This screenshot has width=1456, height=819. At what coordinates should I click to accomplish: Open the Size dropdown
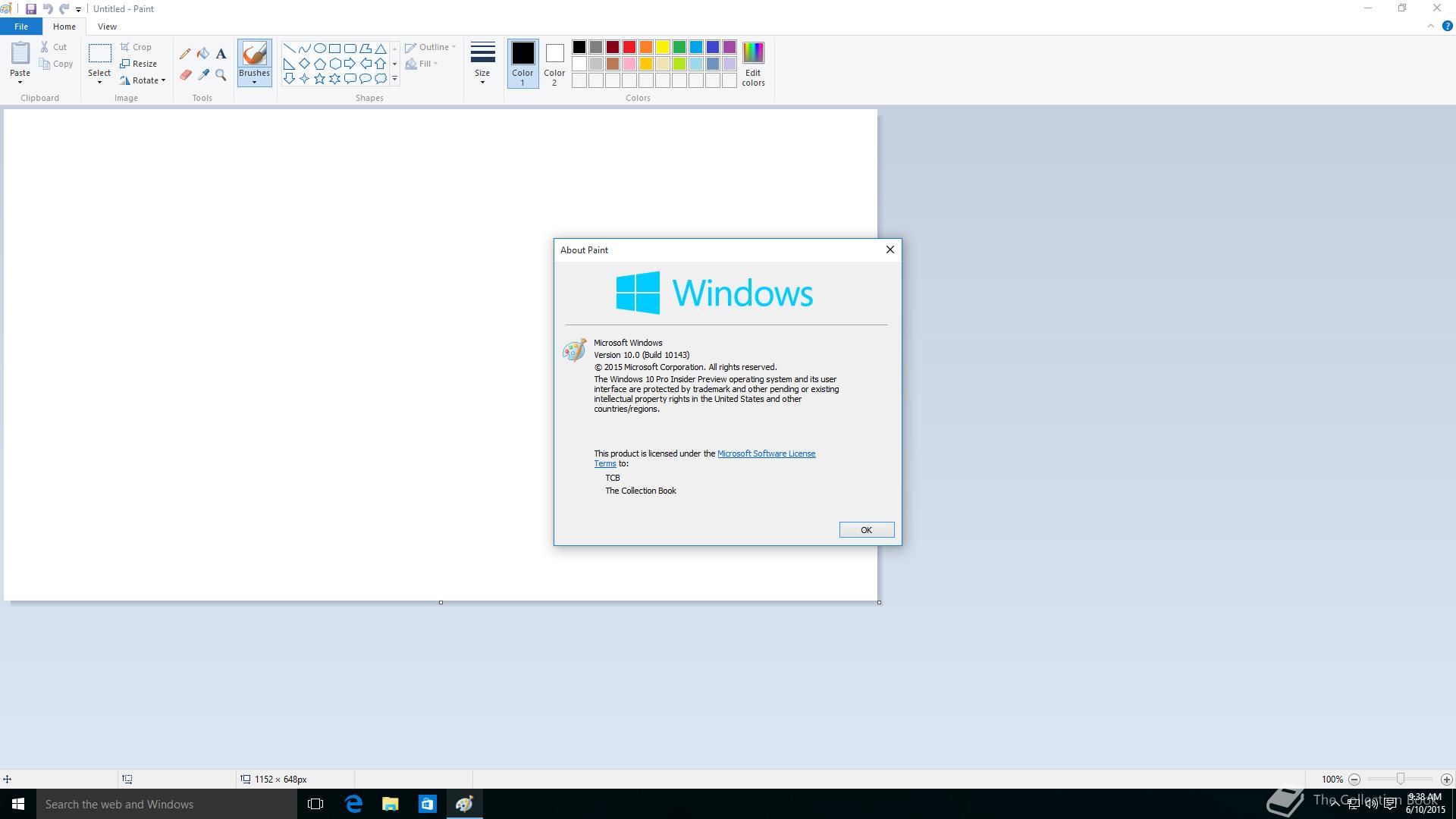point(482,64)
